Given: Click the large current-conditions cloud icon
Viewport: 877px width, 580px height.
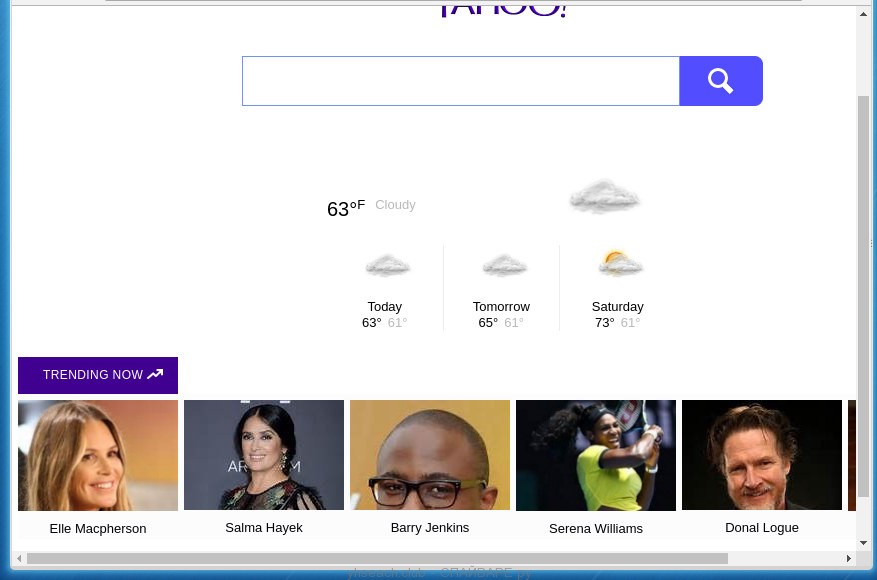Looking at the screenshot, I should pyautogui.click(x=604, y=197).
